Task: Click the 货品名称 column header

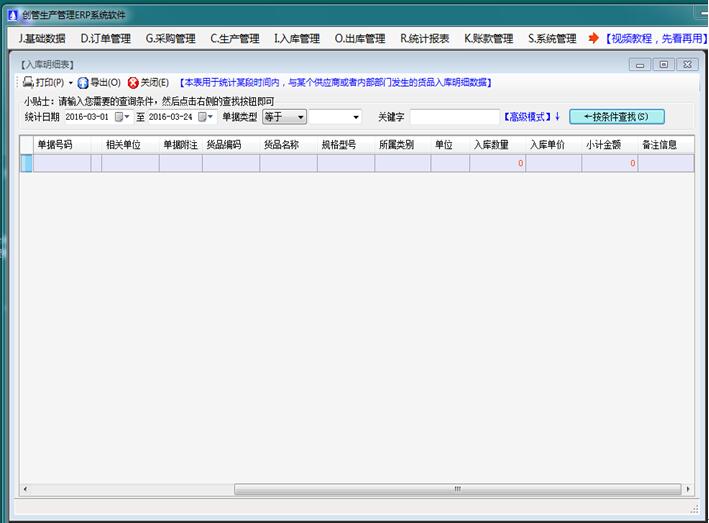Action: click(281, 144)
